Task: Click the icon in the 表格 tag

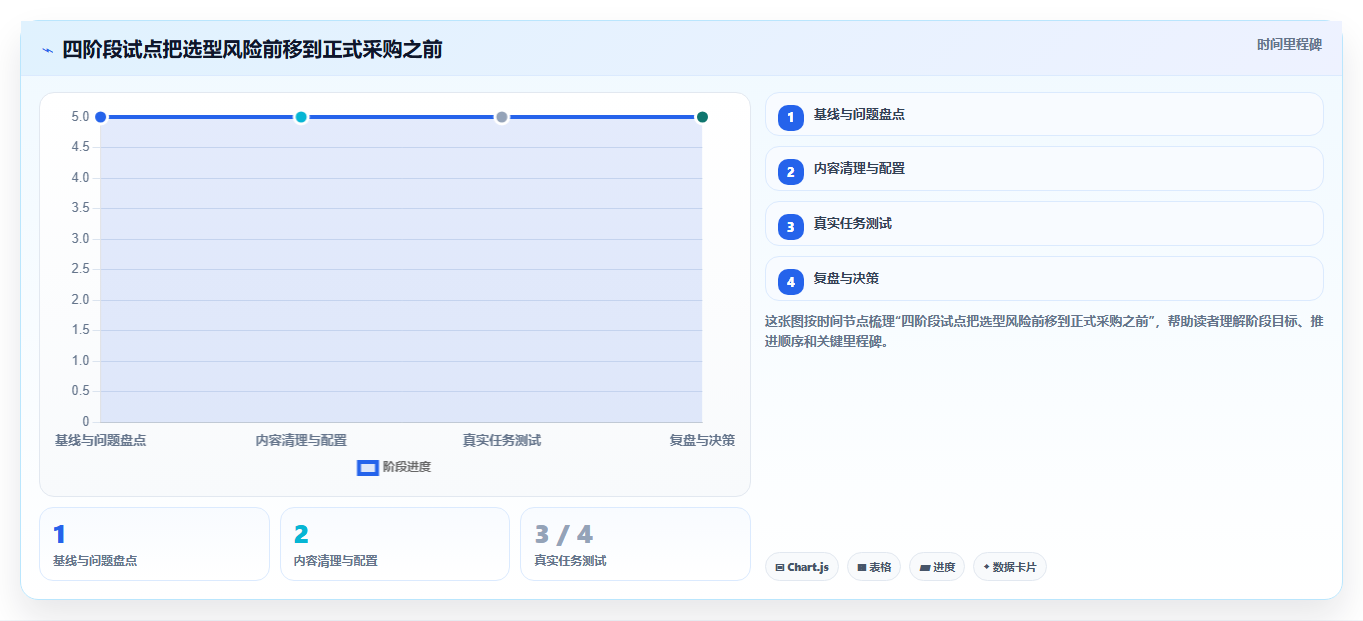Action: tap(861, 567)
